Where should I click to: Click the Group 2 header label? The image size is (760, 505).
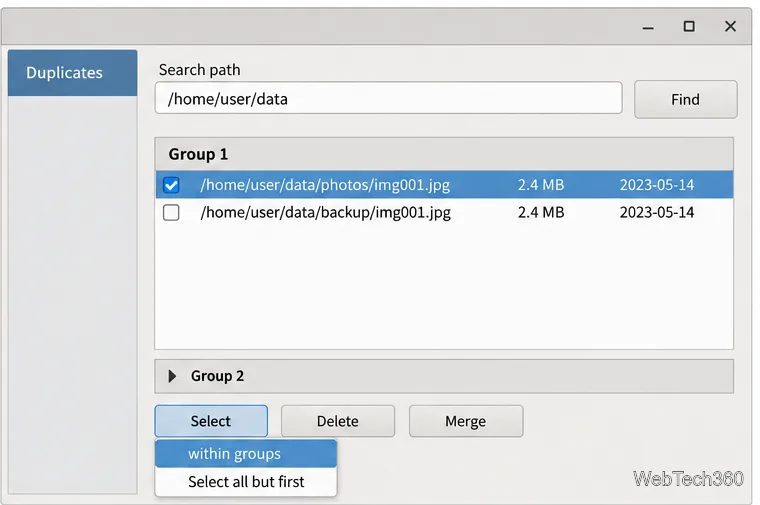(217, 376)
